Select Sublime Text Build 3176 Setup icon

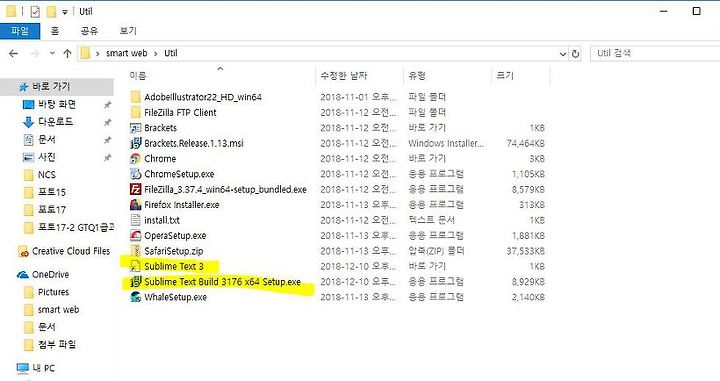pyautogui.click(x=135, y=281)
